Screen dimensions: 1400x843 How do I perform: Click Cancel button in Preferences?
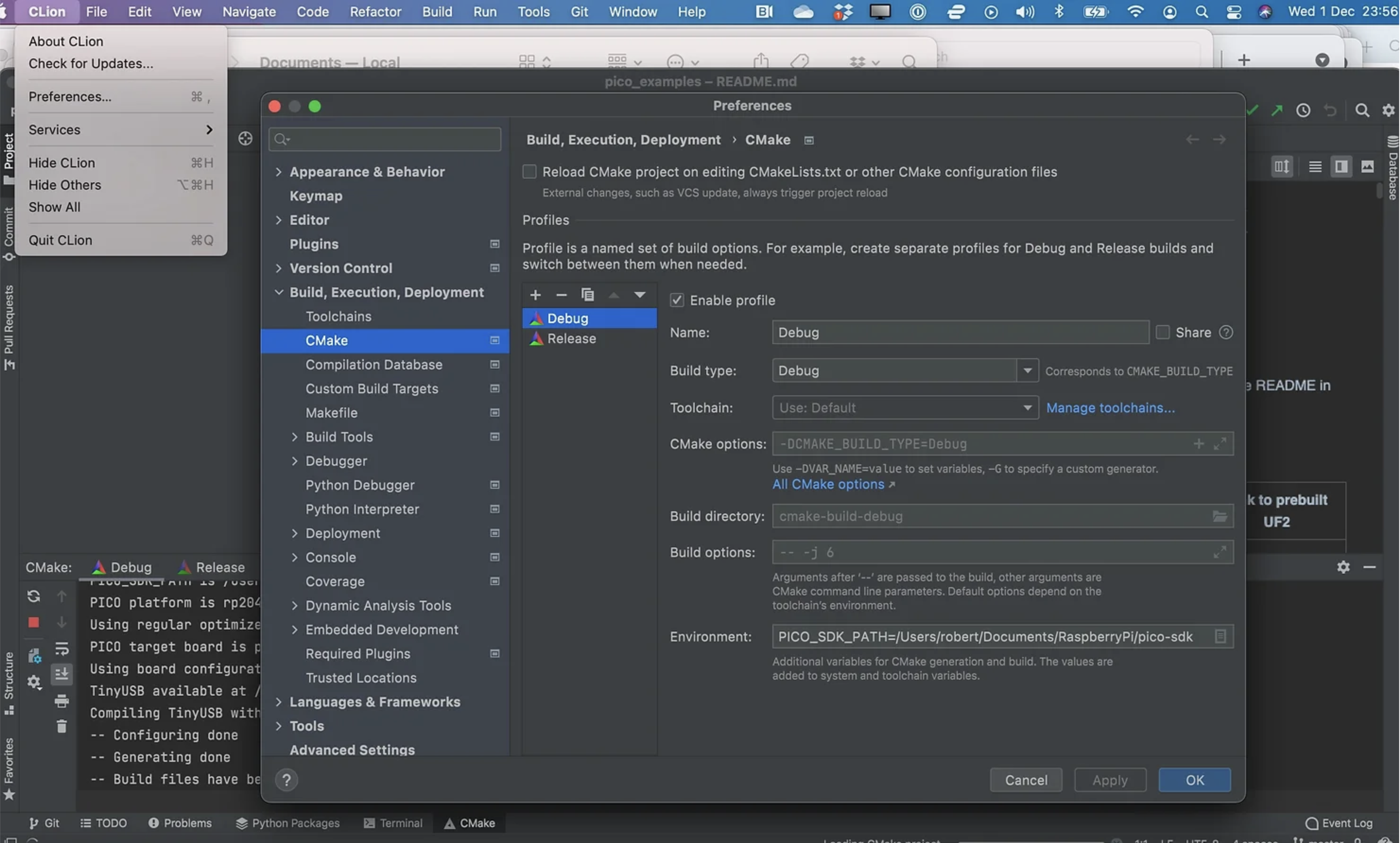(1026, 780)
